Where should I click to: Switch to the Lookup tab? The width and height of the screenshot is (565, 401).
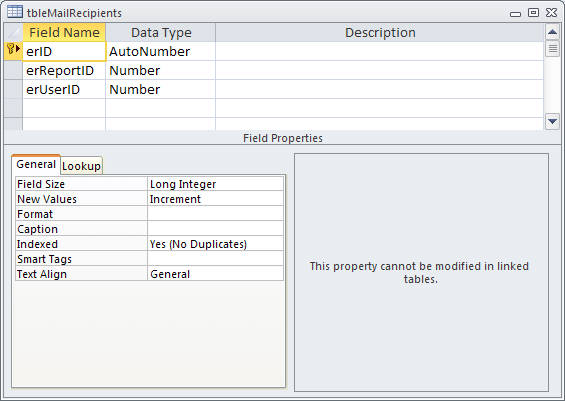[x=81, y=166]
